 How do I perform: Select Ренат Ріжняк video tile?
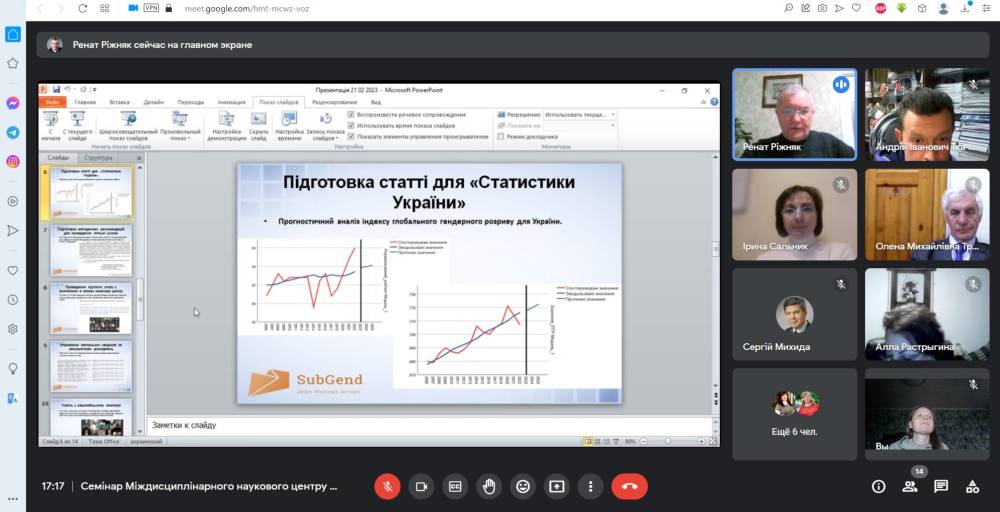point(794,113)
